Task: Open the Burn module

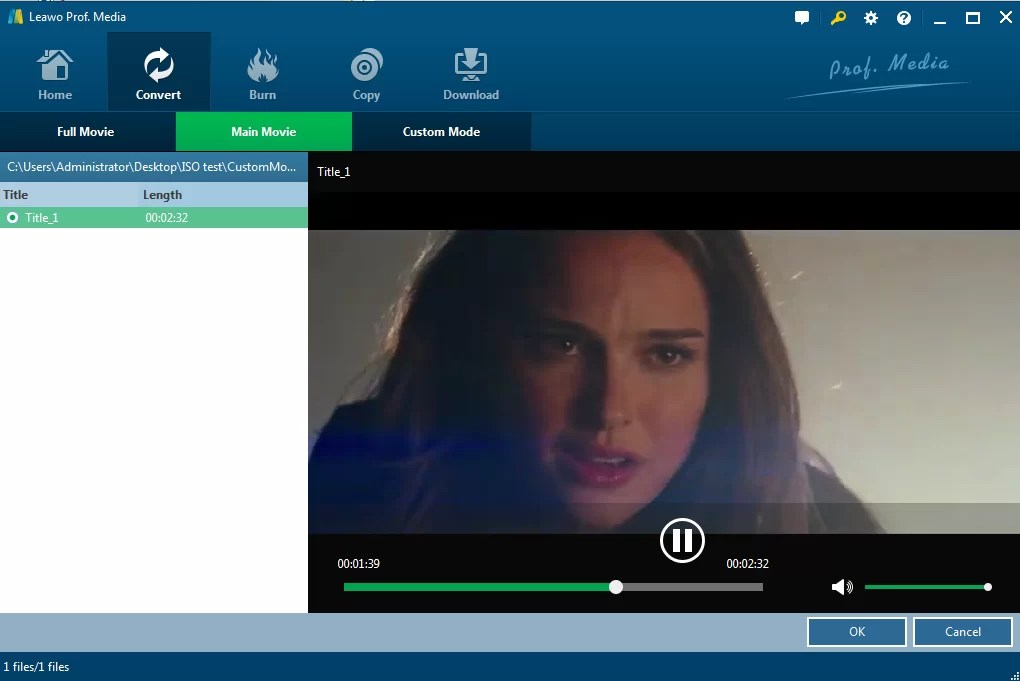Action: click(x=262, y=70)
